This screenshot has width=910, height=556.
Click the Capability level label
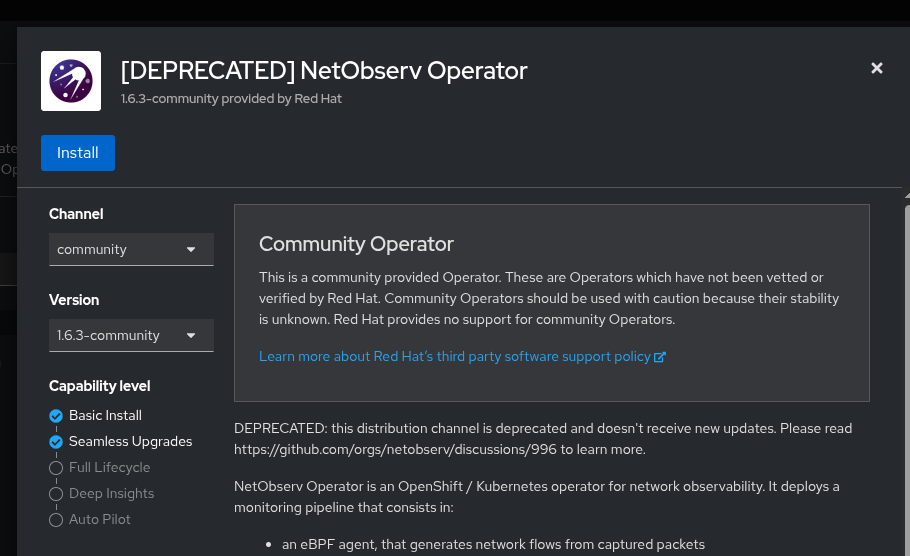point(99,386)
